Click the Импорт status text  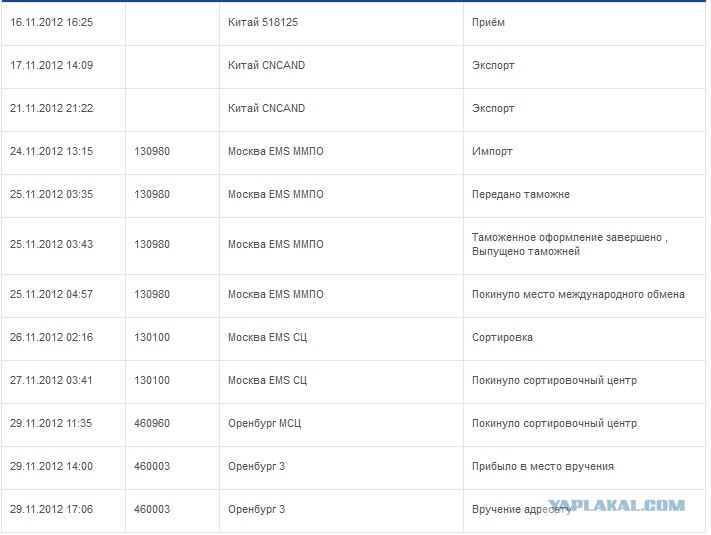click(492, 151)
